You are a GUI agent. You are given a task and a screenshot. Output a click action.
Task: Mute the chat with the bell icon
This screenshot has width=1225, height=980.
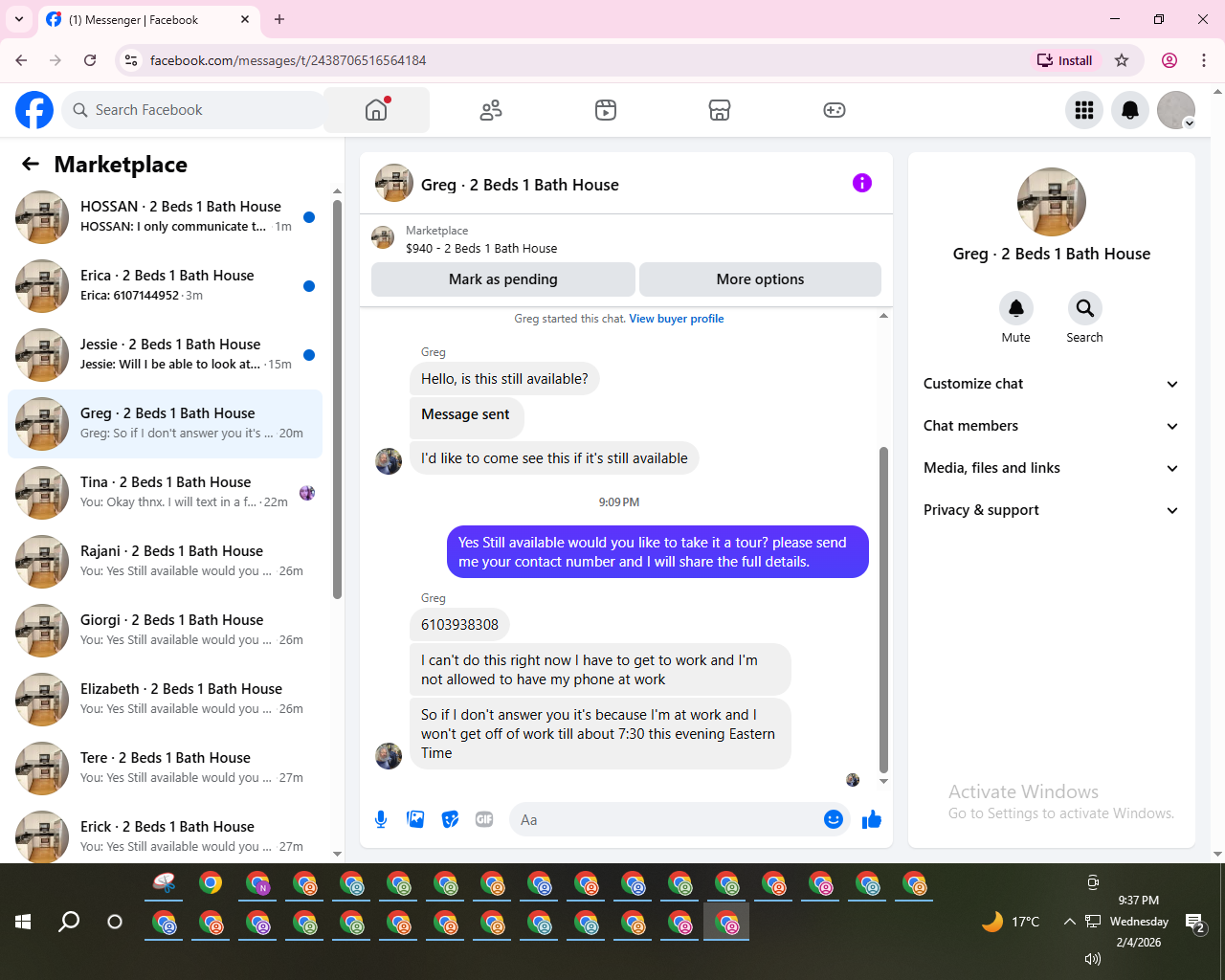1016,308
